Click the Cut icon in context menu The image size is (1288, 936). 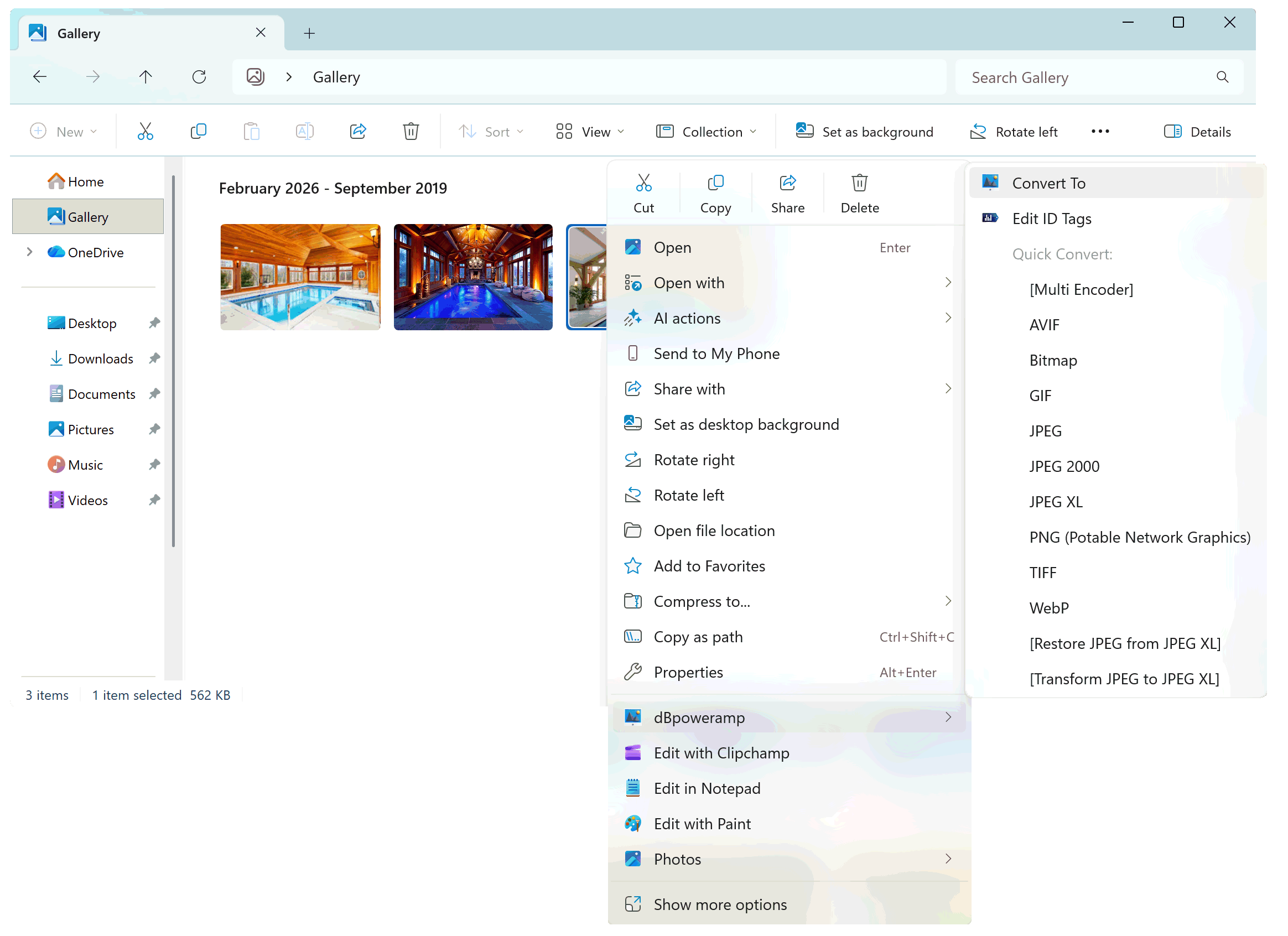pos(643,184)
